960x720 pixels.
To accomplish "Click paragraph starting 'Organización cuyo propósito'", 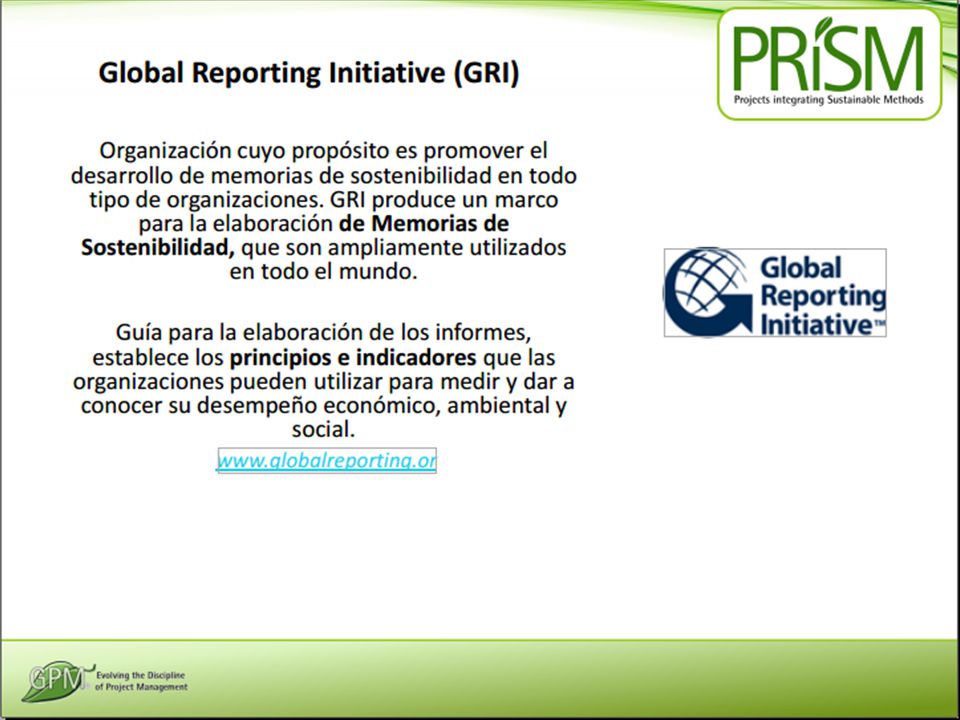I will [x=323, y=211].
